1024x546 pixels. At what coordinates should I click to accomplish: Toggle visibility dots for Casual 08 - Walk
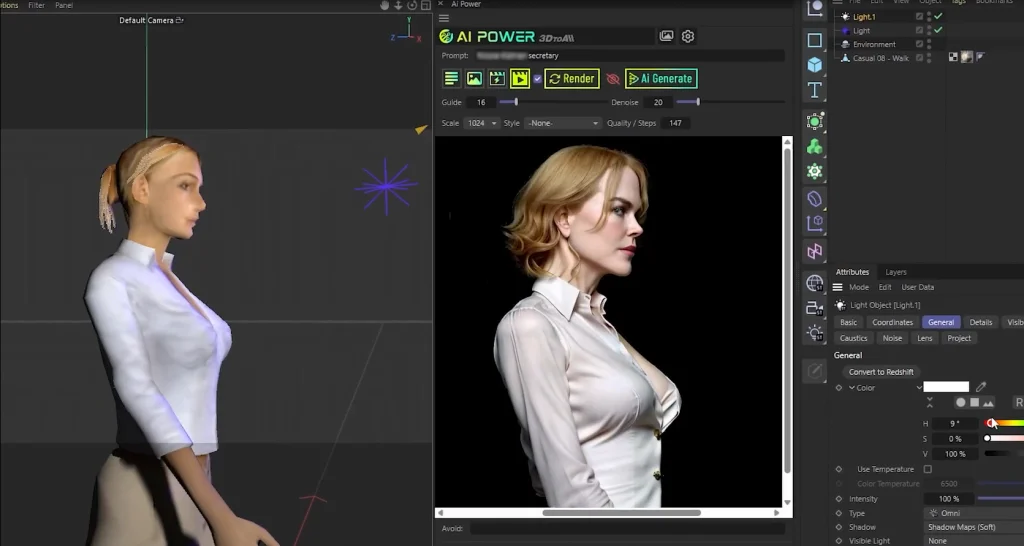coord(929,57)
